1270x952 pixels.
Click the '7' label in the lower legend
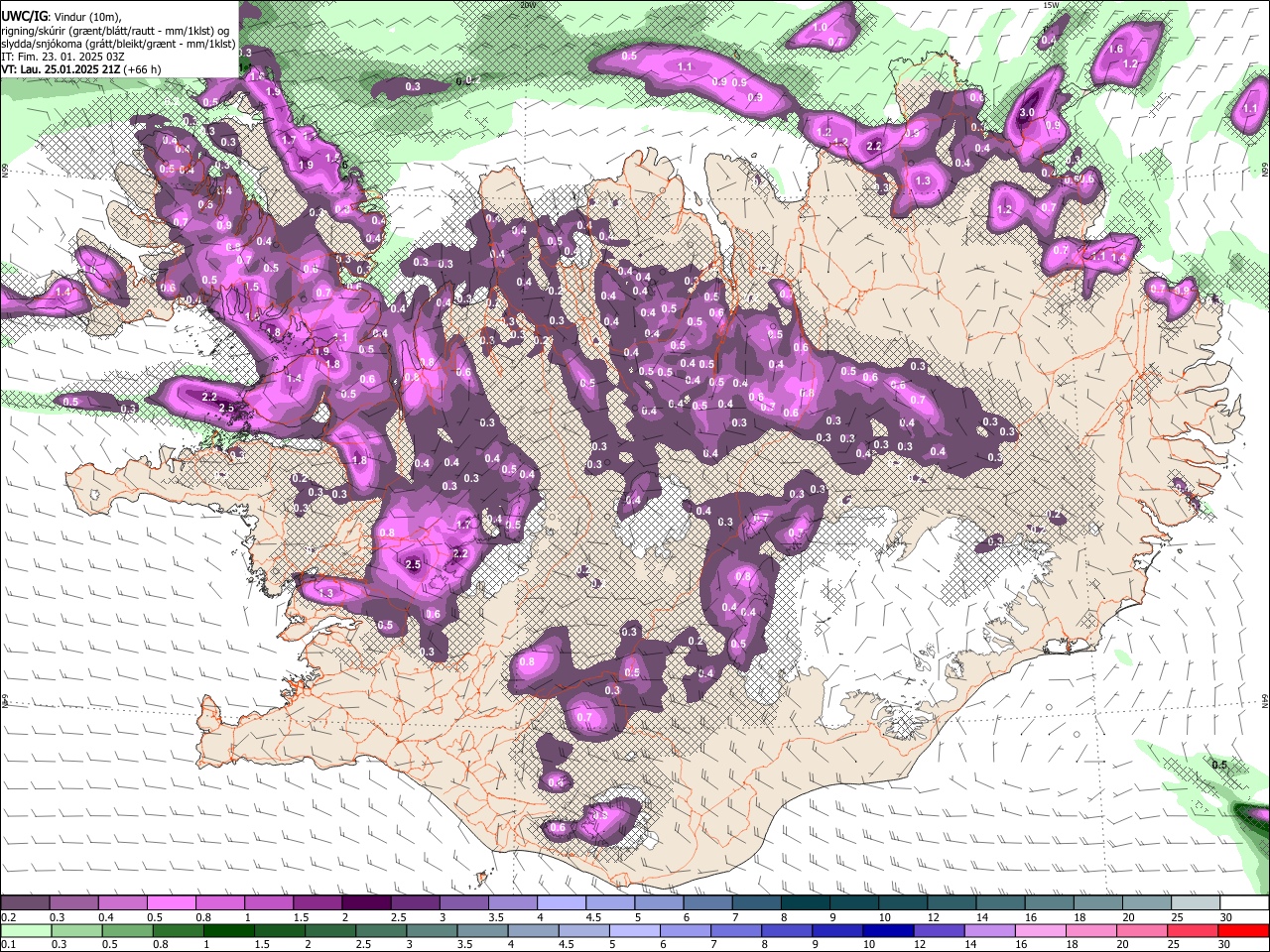[714, 945]
